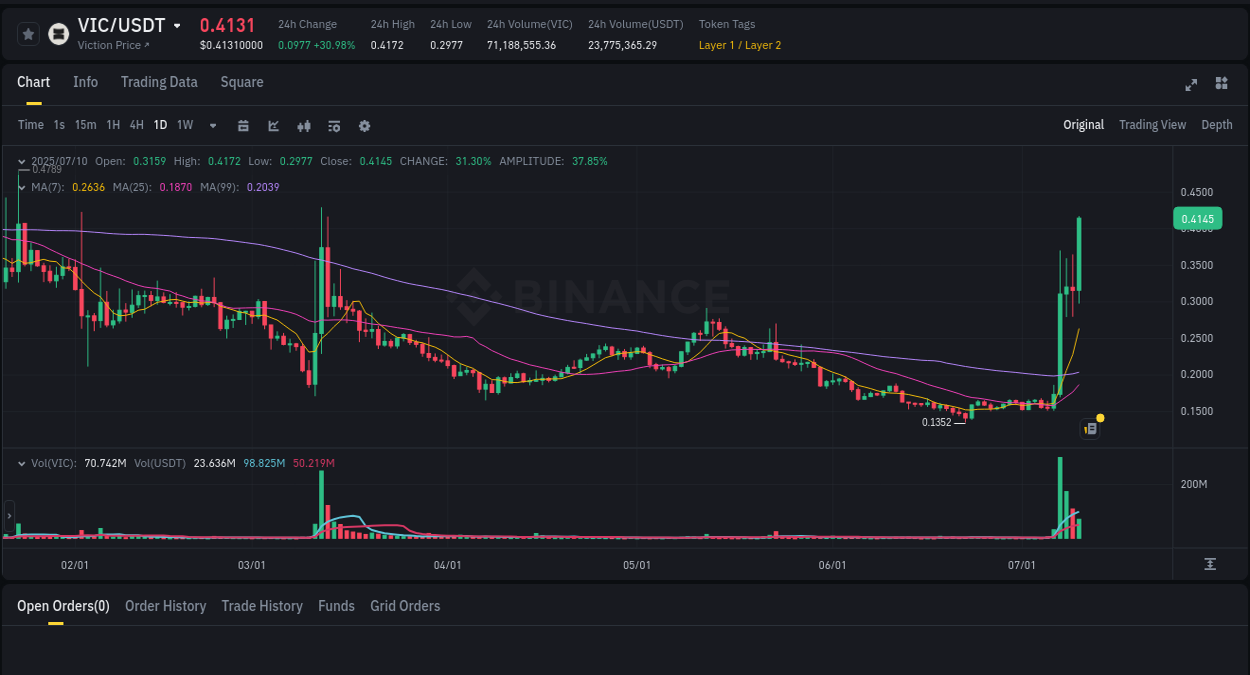This screenshot has width=1250, height=675.
Task: Open the VIC/USDT pair dropdown
Action: pyautogui.click(x=177, y=25)
